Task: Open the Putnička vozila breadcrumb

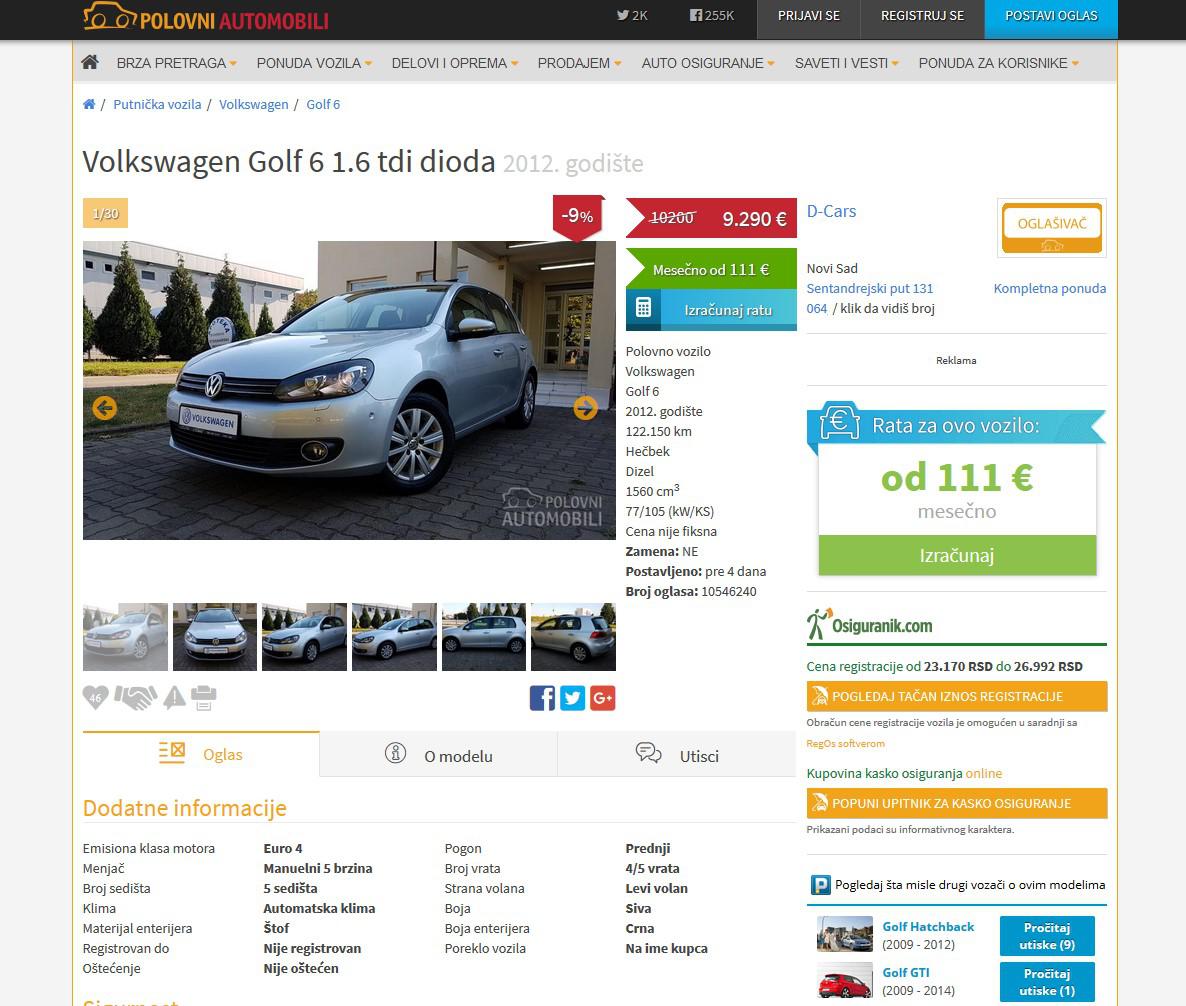Action: pos(157,104)
